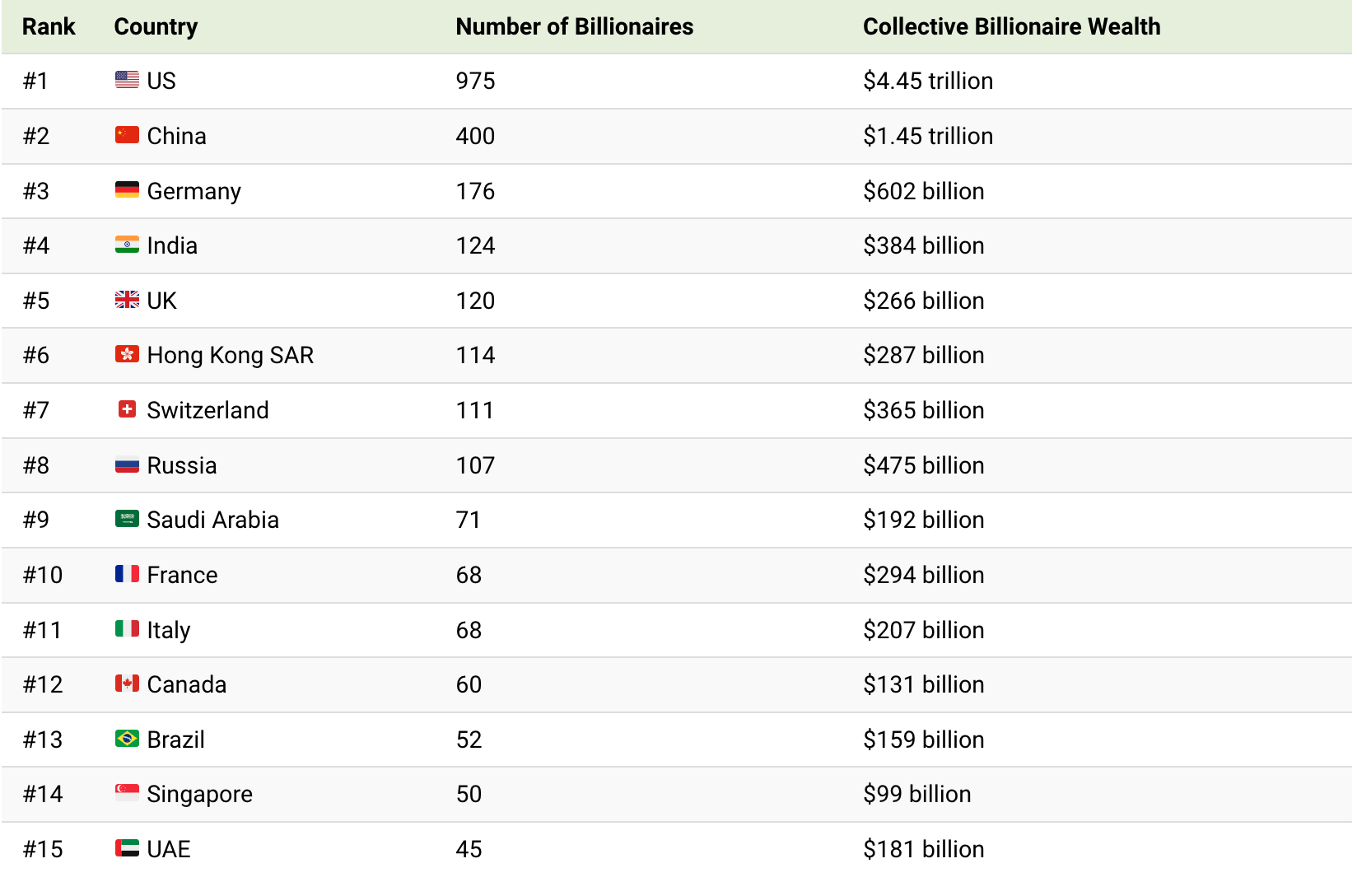Click the UK flag icon
Screen dimensions: 1357x896
point(127,300)
